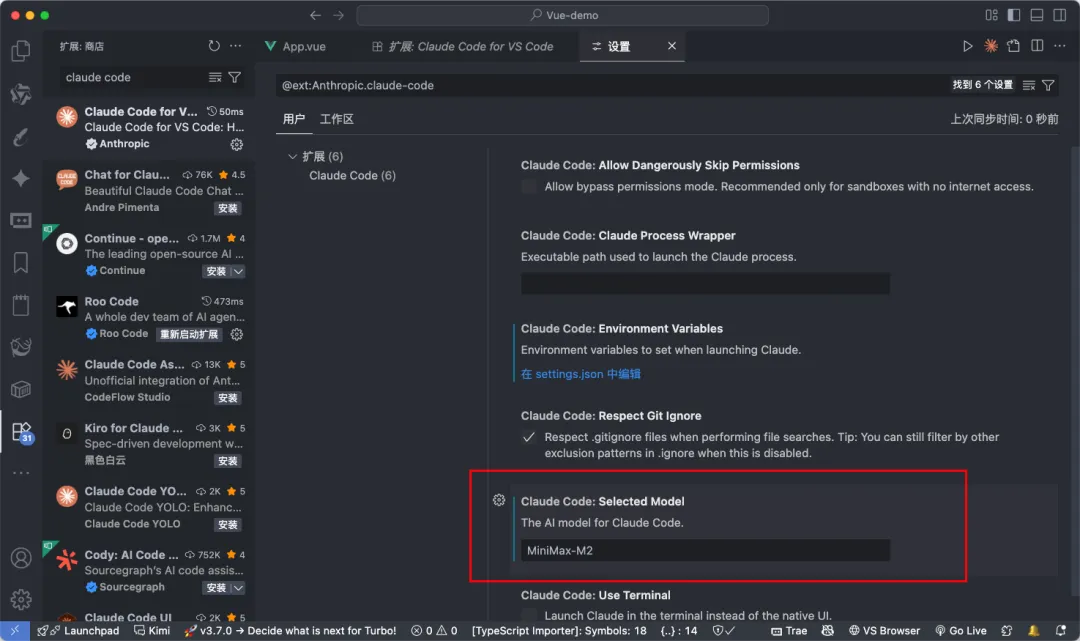The height and width of the screenshot is (641, 1080).
Task: Open the Accounts icon in activity bar
Action: point(20,558)
